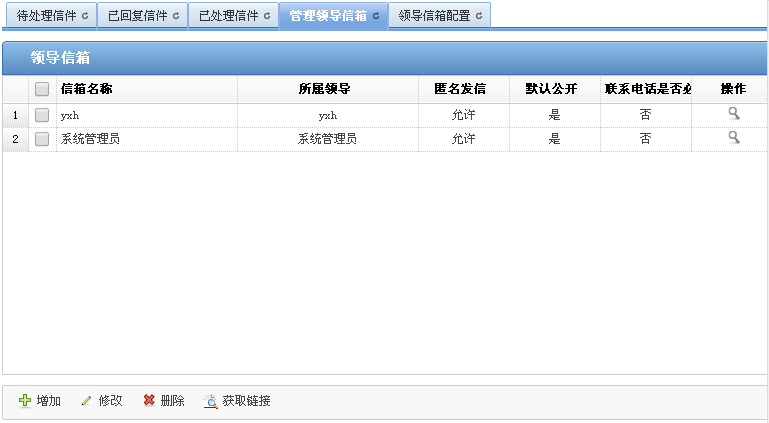This screenshot has width=769, height=423.
Task: Select the checkbox for the 系统管理员 row
Action: (42, 139)
